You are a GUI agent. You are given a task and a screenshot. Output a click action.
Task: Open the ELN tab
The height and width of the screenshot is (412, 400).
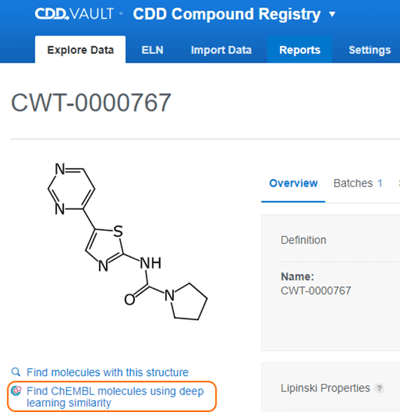pyautogui.click(x=152, y=50)
